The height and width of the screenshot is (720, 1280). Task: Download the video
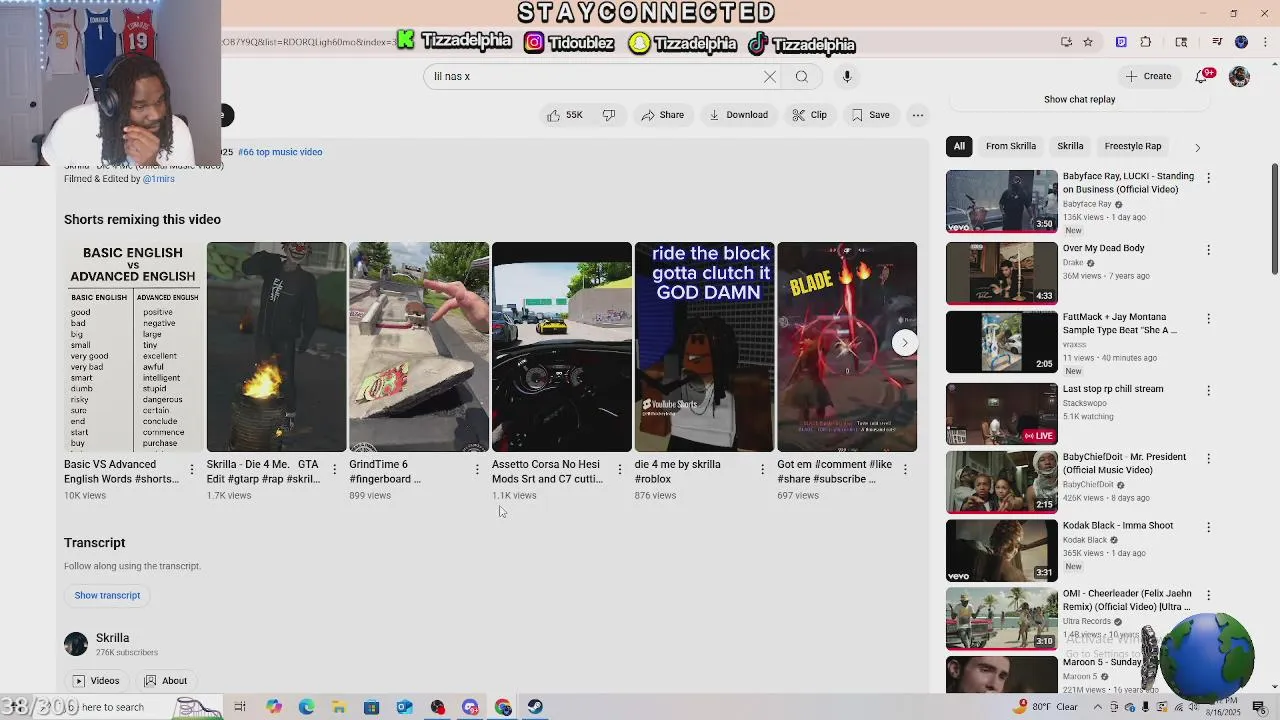tap(739, 115)
